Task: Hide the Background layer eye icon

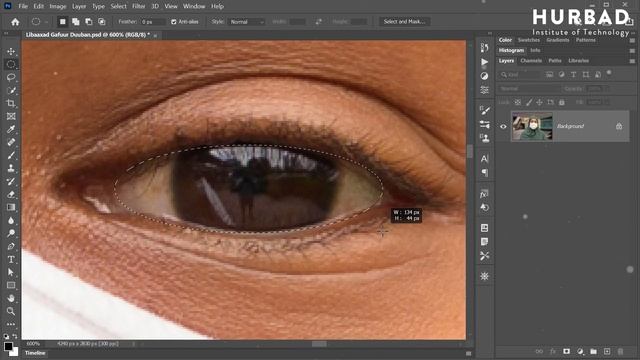Action: [x=503, y=127]
